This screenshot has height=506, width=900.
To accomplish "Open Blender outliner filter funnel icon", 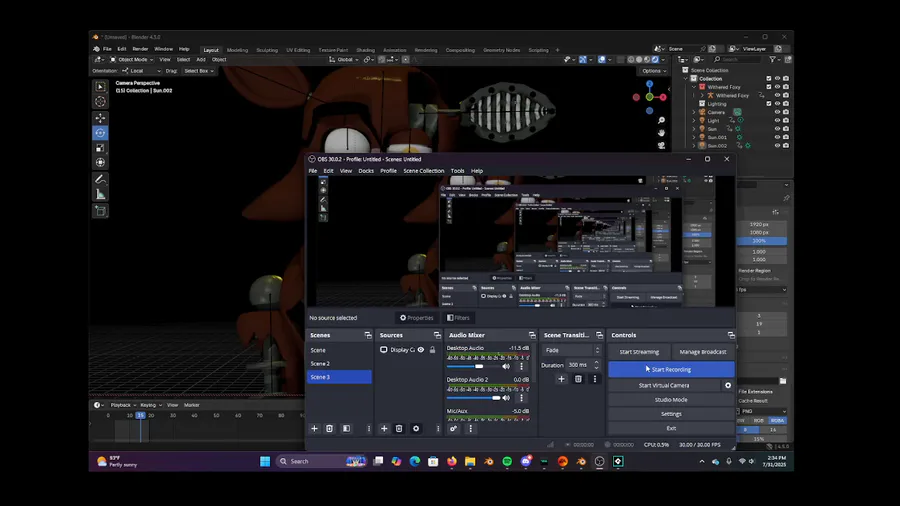I will pyautogui.click(x=773, y=59).
